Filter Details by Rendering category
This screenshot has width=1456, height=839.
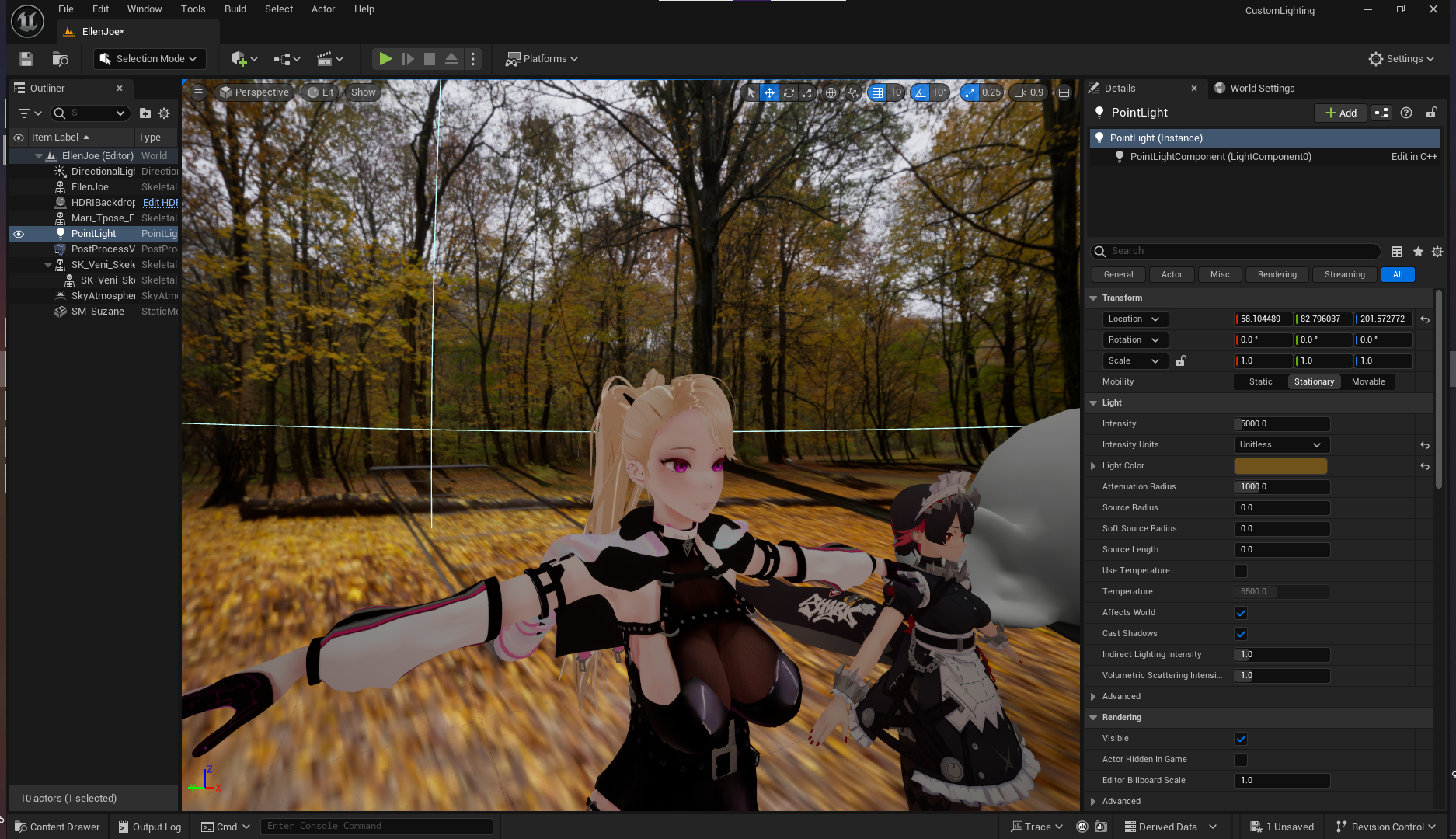(1277, 275)
